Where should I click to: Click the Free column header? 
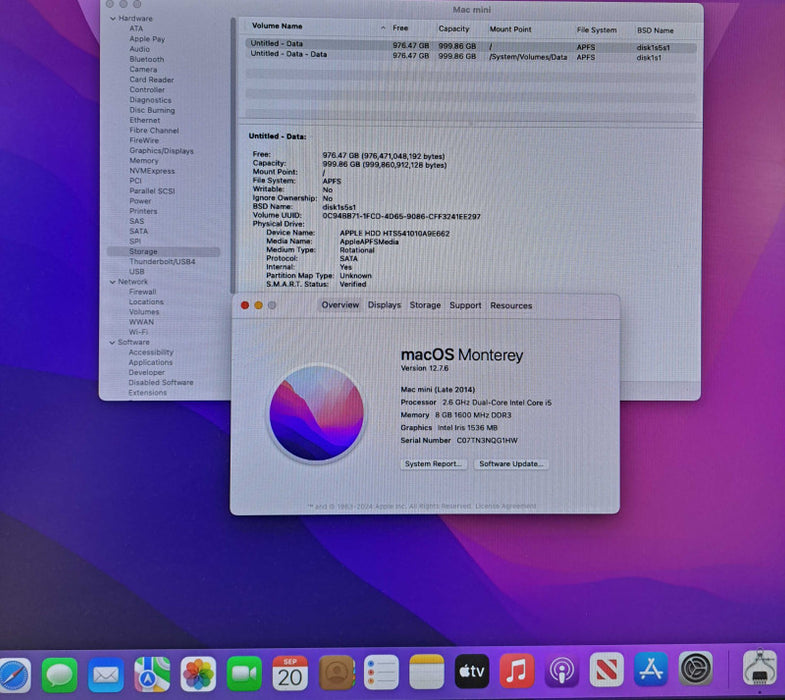400,28
